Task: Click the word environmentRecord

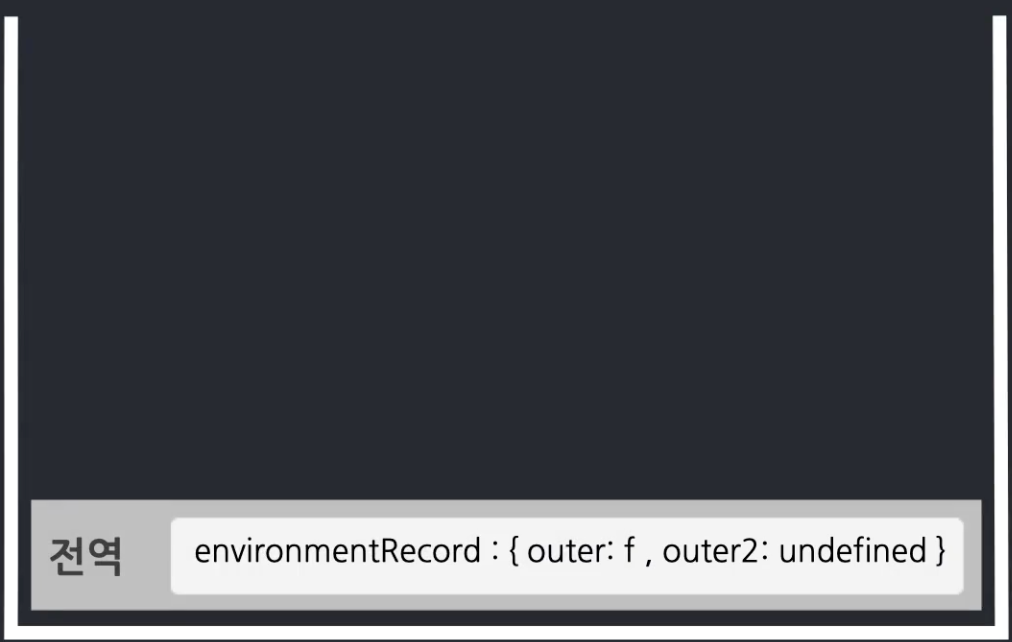Action: 338,551
